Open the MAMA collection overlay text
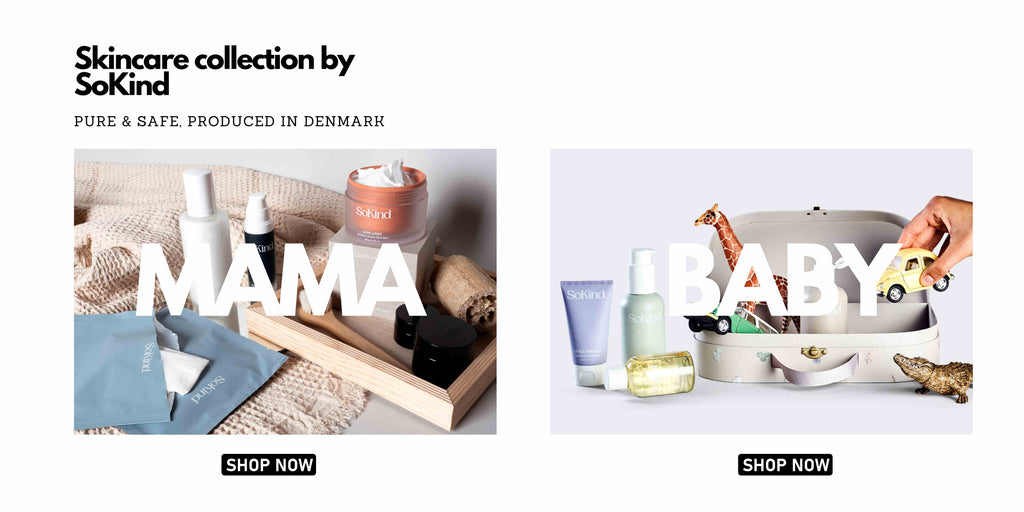Viewport: 1024px width, 512px height. tap(281, 280)
